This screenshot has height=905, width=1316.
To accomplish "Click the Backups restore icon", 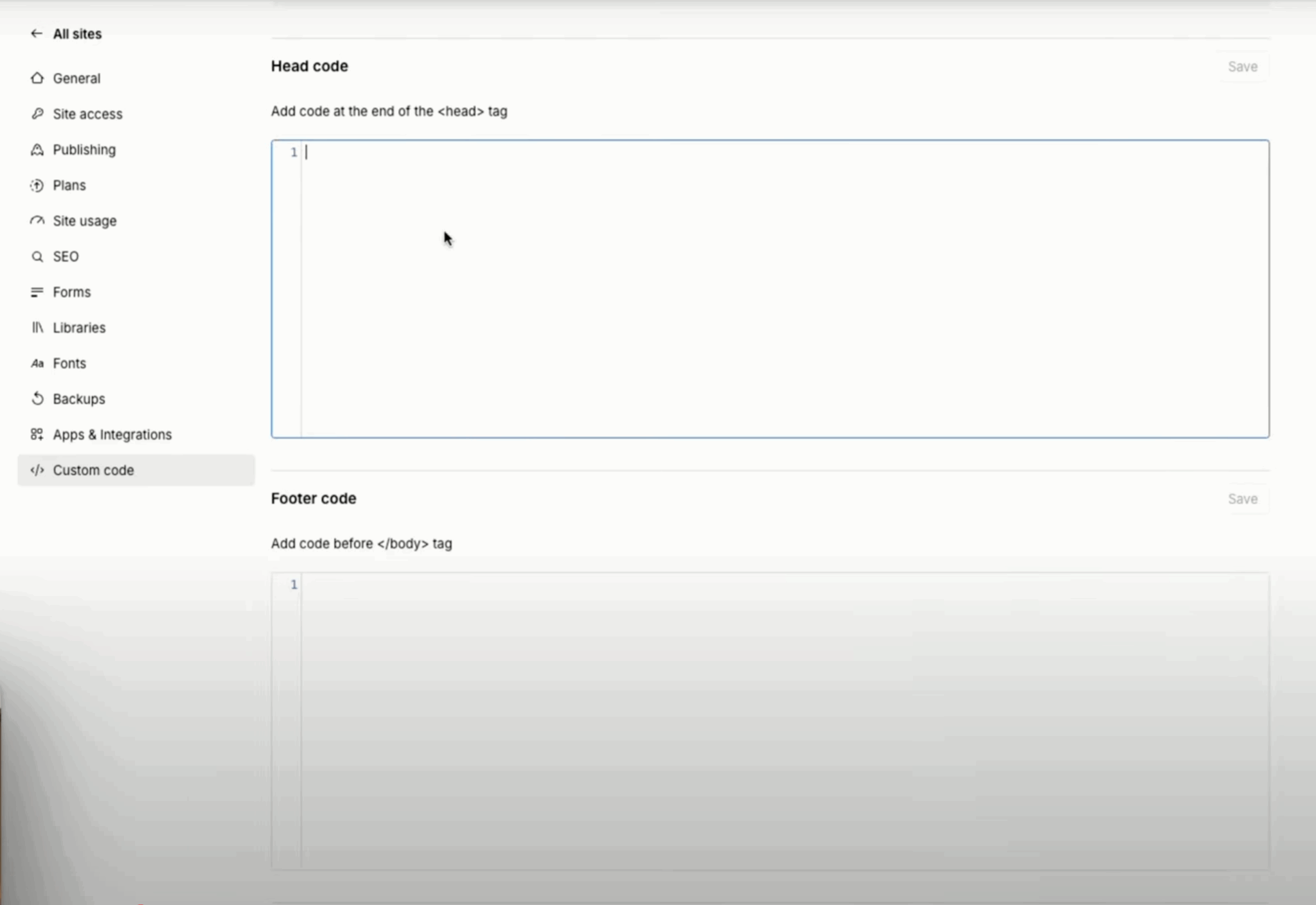I will pos(37,399).
